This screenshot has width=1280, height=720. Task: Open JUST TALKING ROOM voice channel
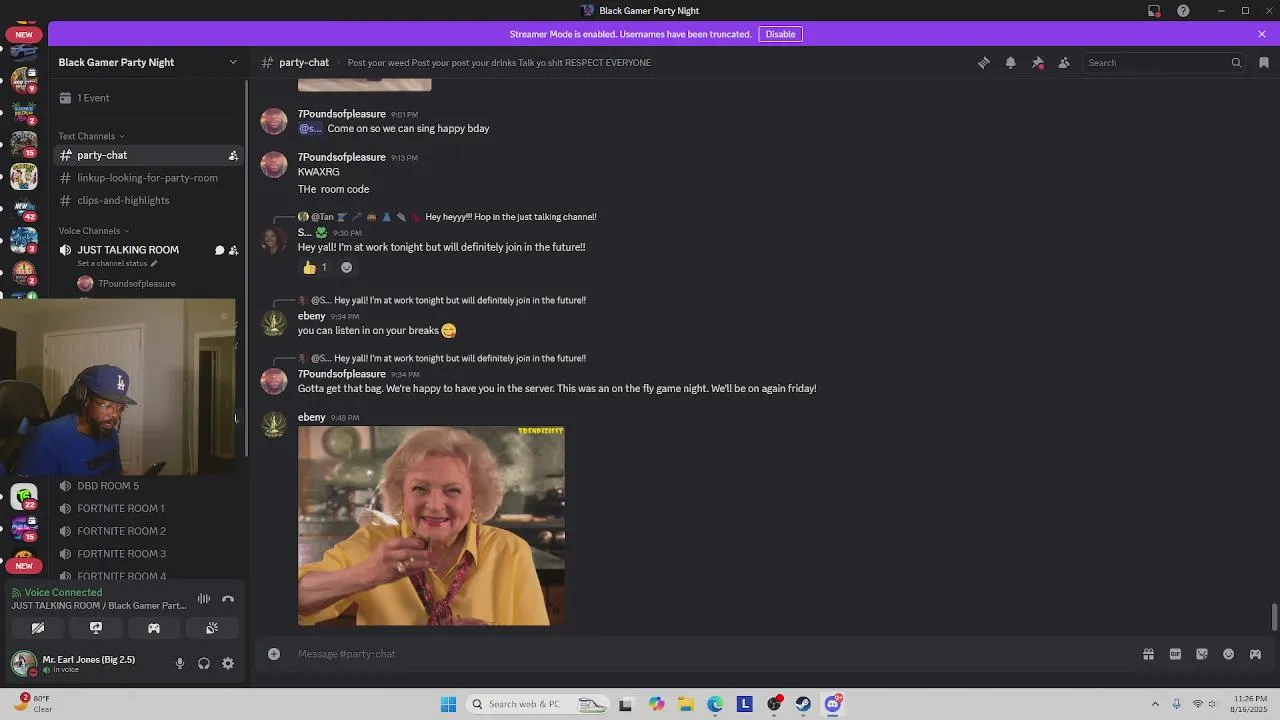click(128, 250)
